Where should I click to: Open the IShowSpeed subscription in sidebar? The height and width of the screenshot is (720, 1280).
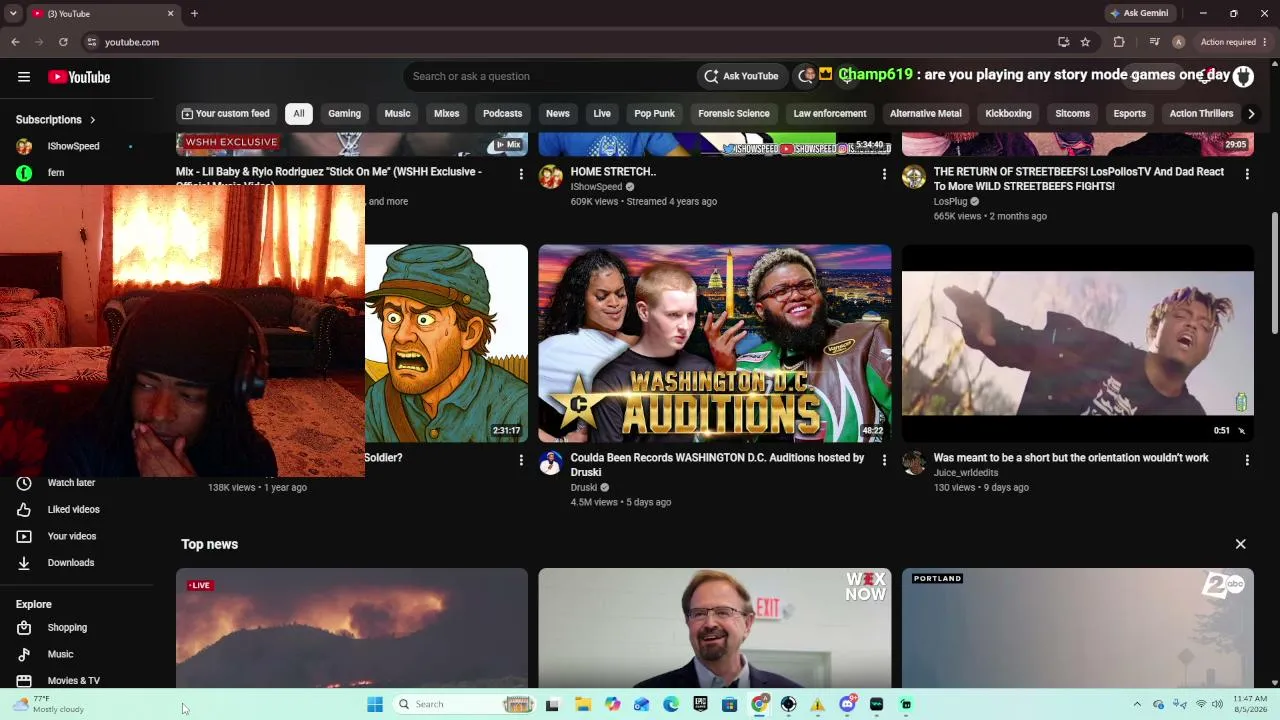pos(76,146)
